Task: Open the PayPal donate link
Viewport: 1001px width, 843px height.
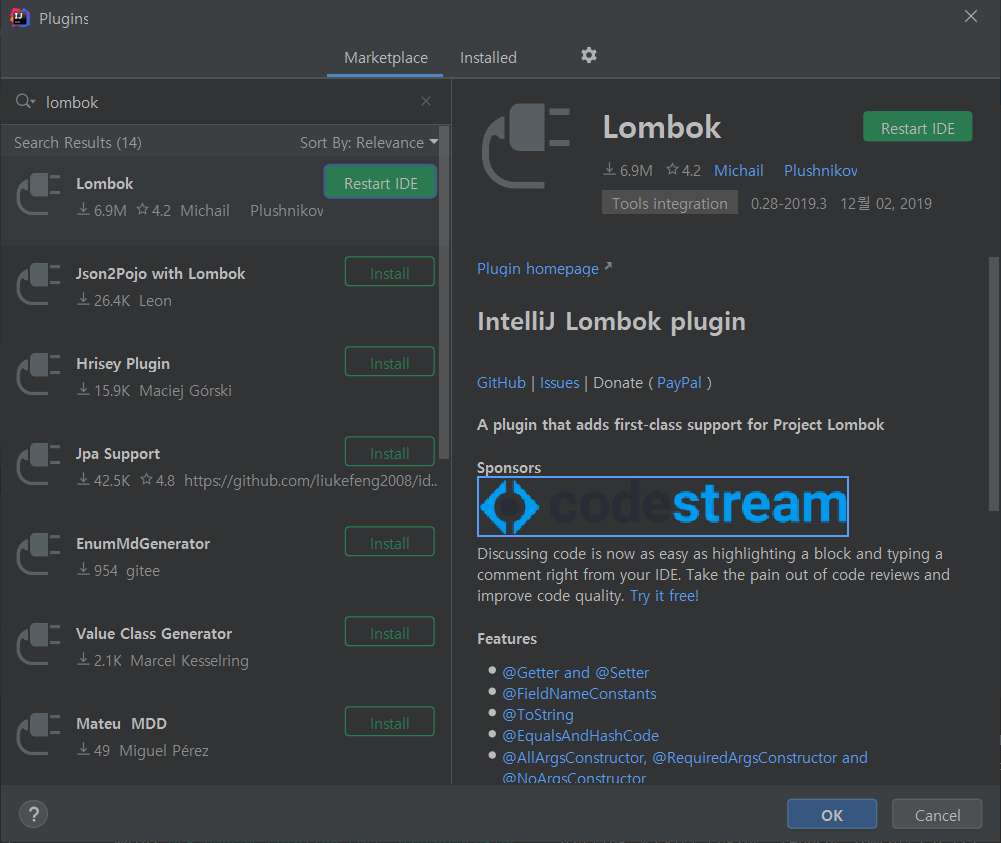Action: point(679,383)
